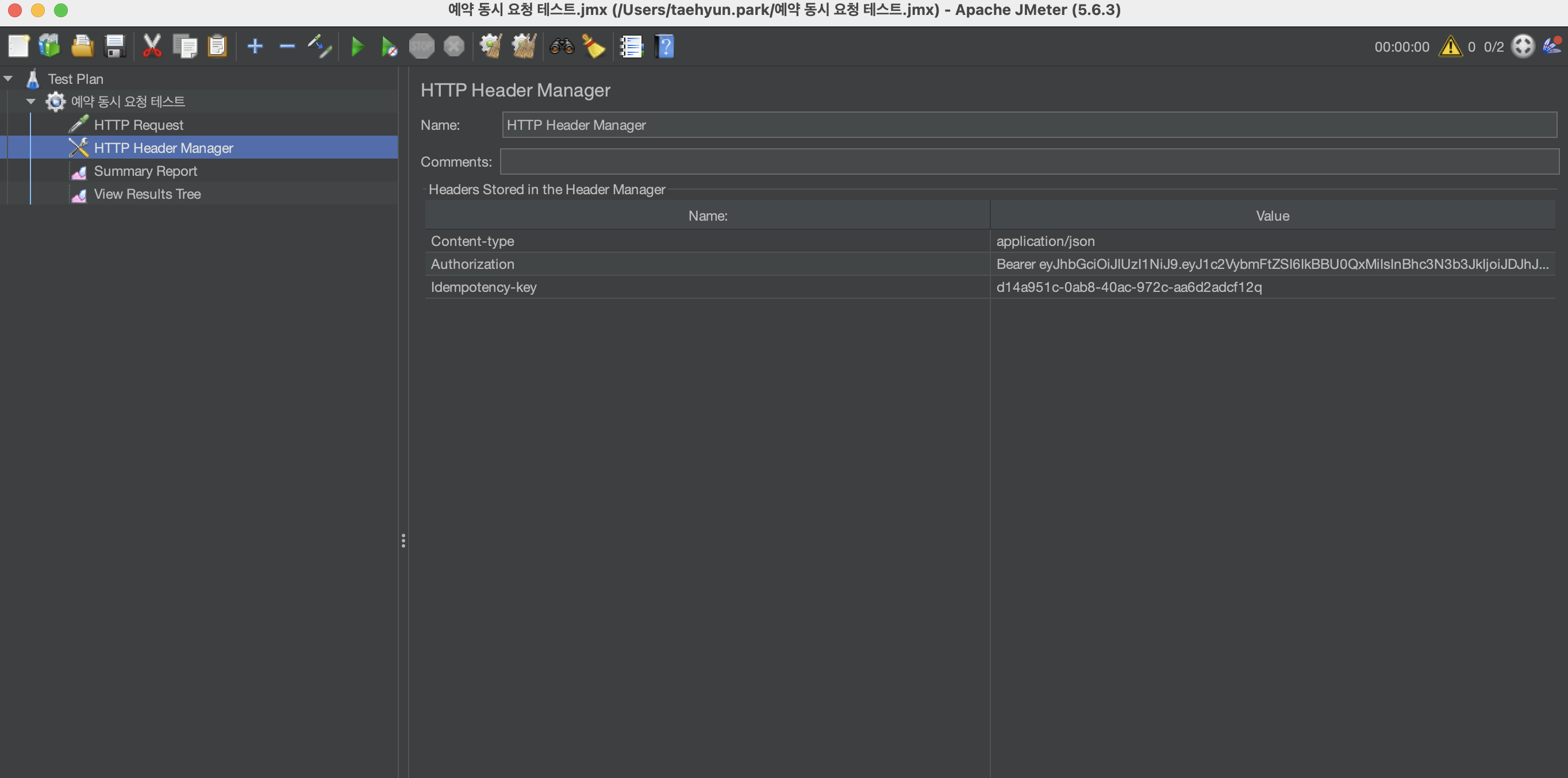Click the Toggle expand/collapse toolbar icon
This screenshot has width=1568, height=778.
tap(320, 46)
